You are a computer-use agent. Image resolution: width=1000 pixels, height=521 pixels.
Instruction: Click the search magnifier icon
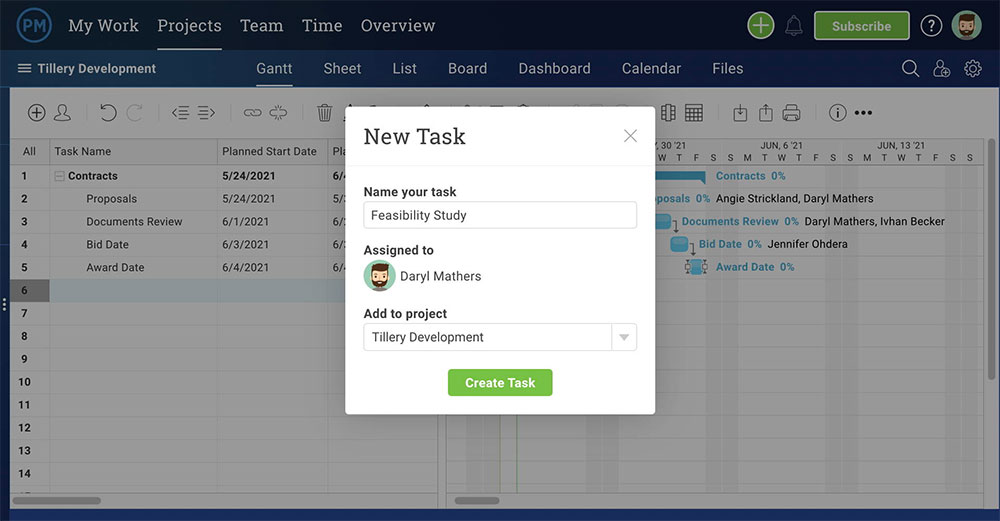tap(910, 68)
